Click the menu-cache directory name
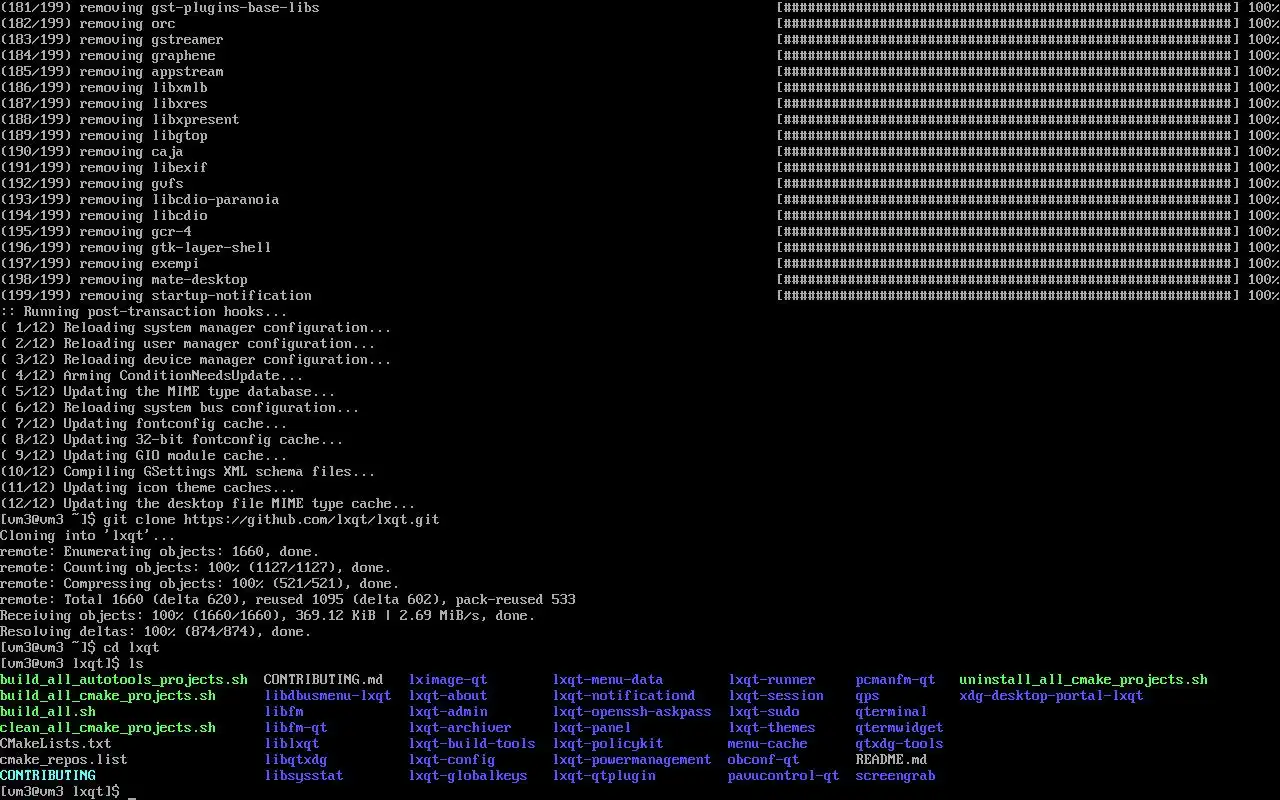 coord(768,744)
